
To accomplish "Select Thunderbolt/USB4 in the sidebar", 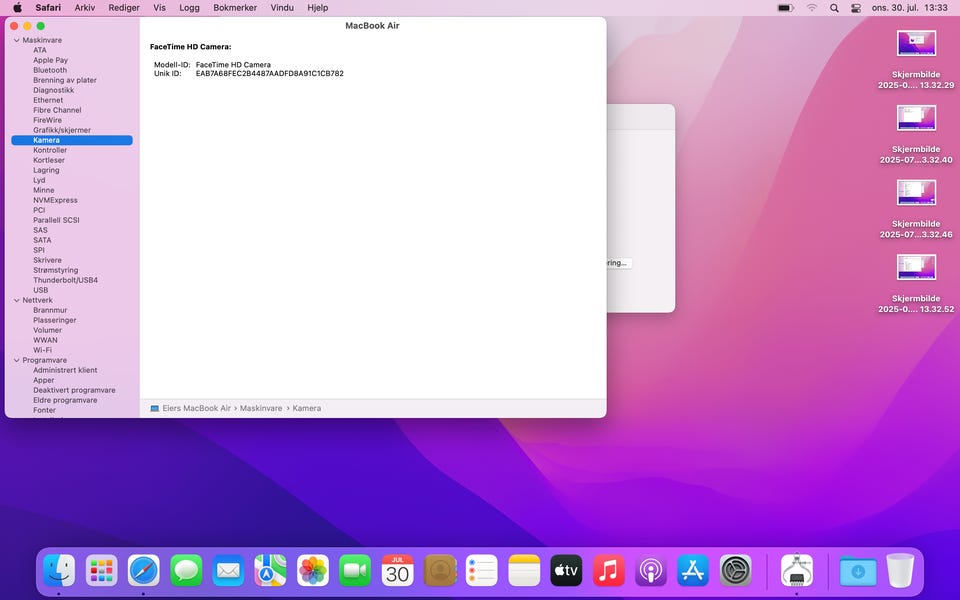I will (65, 280).
